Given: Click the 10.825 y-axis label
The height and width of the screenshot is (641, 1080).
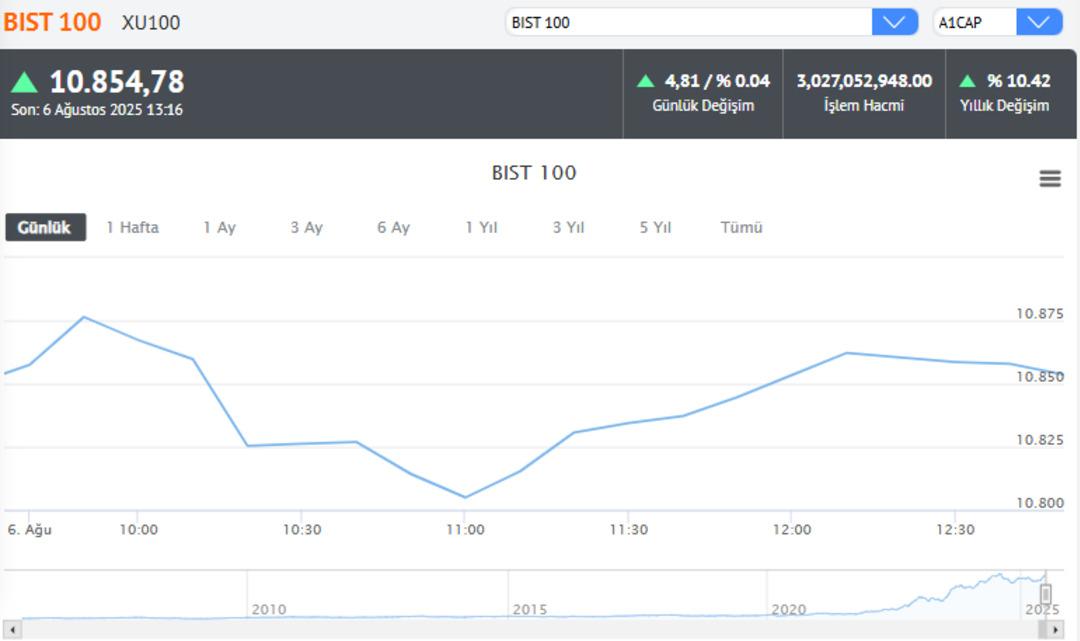Looking at the screenshot, I should point(1040,440).
